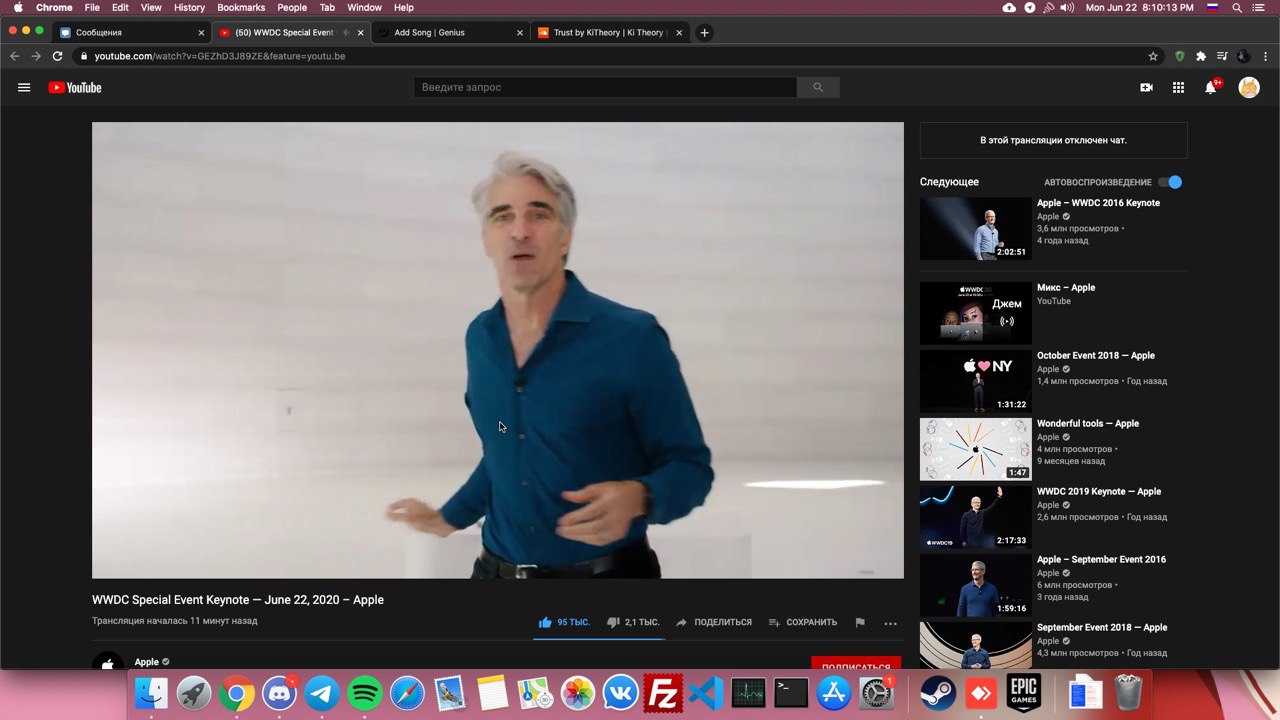Screen dimensions: 1280x720
Task: Launch Epic Games from the dock
Action: (x=1023, y=692)
